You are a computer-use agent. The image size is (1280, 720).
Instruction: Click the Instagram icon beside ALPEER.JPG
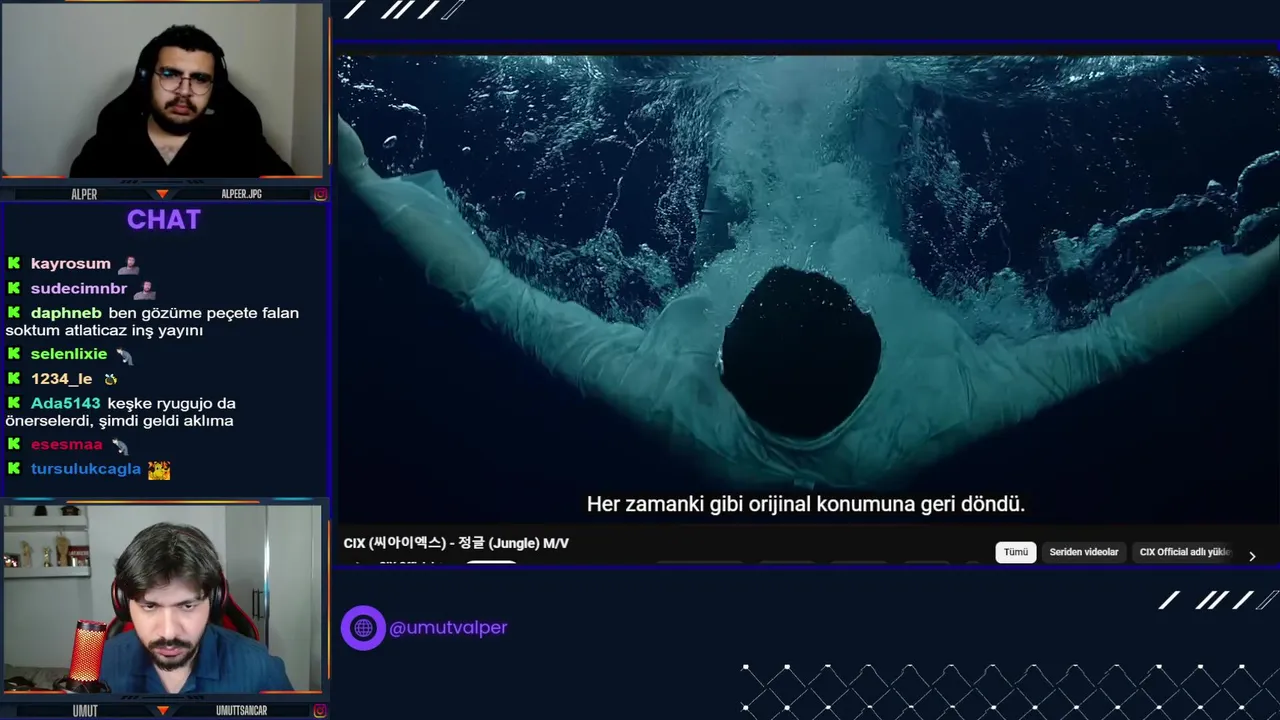320,194
